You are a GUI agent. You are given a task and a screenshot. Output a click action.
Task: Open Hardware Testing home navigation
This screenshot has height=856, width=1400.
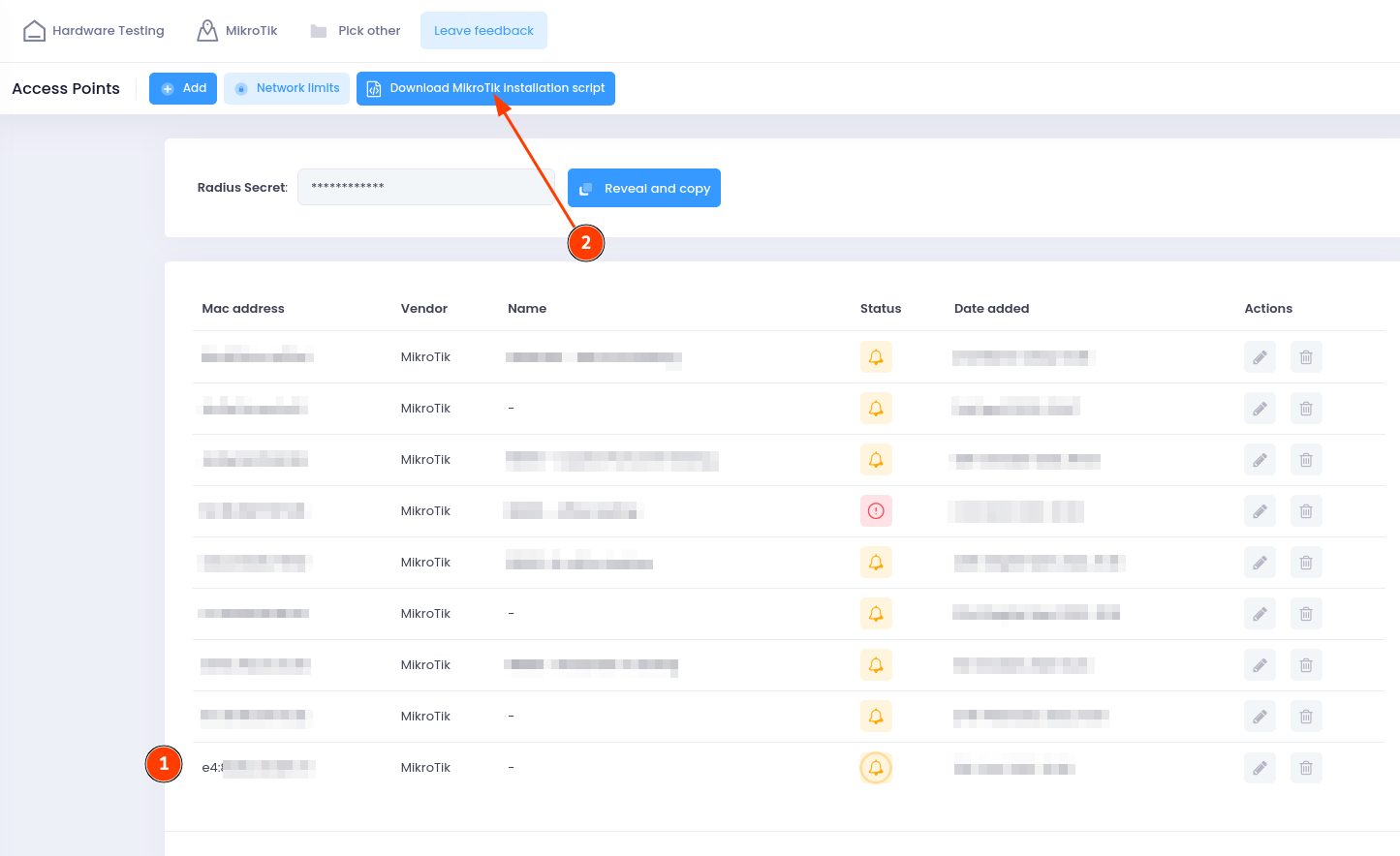pos(94,31)
